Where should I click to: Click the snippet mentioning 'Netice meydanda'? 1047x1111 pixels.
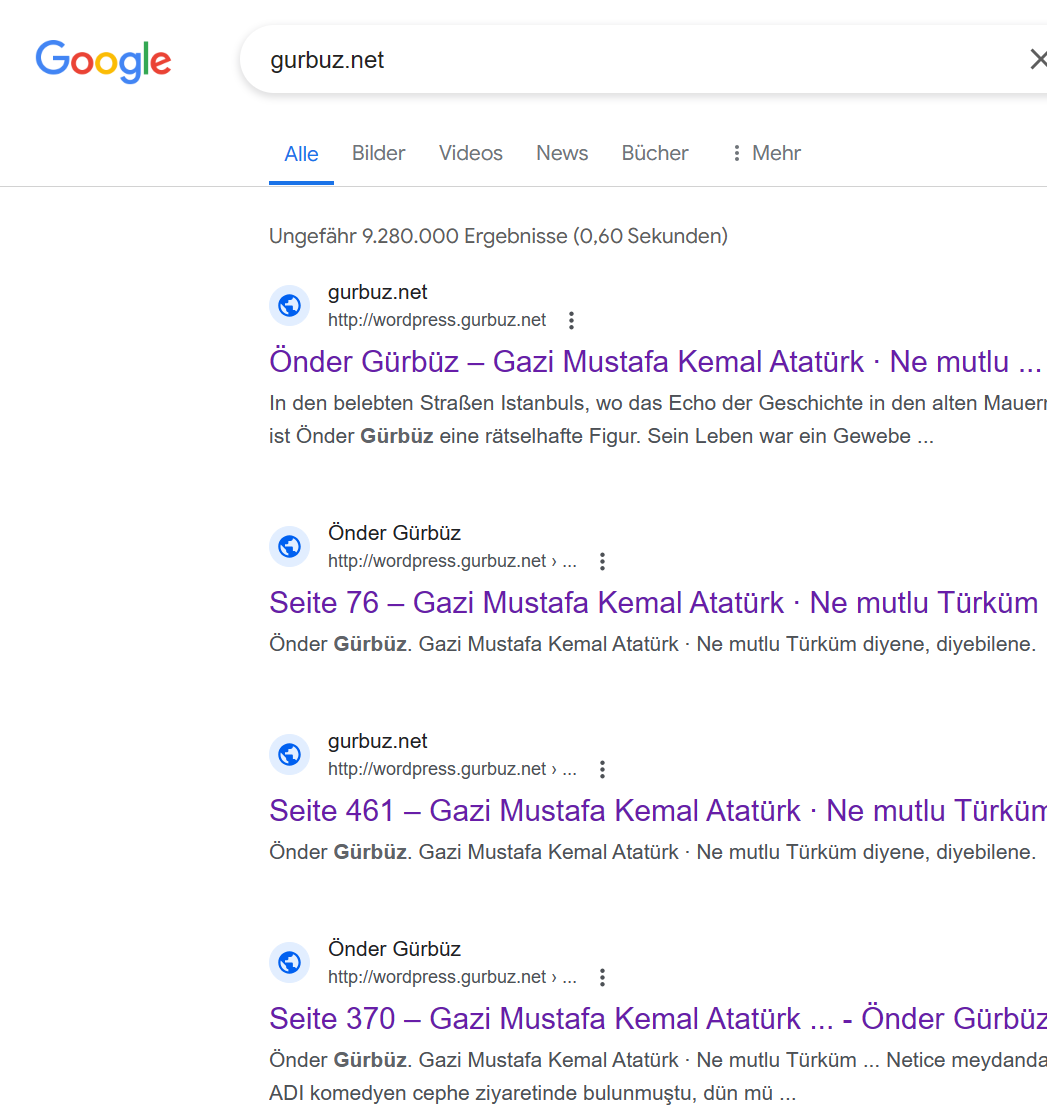(x=658, y=1076)
